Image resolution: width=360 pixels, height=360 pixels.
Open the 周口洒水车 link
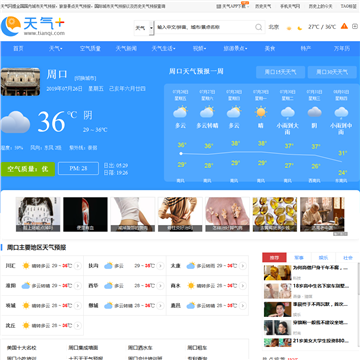click(140, 348)
